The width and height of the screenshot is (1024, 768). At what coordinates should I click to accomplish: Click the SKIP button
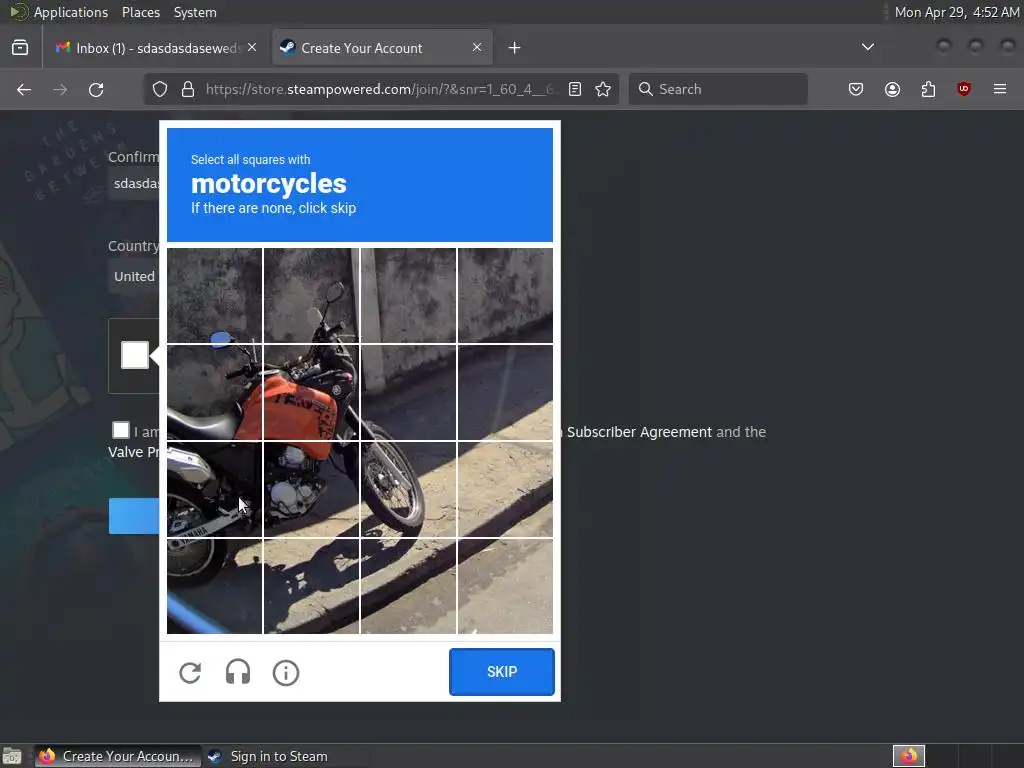coord(502,672)
